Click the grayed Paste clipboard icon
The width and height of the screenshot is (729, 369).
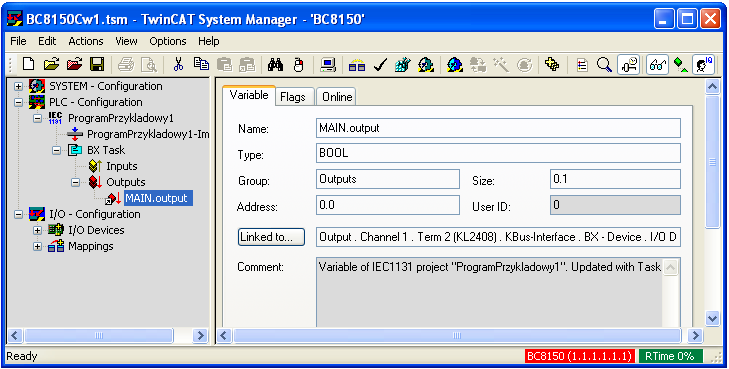click(224, 64)
